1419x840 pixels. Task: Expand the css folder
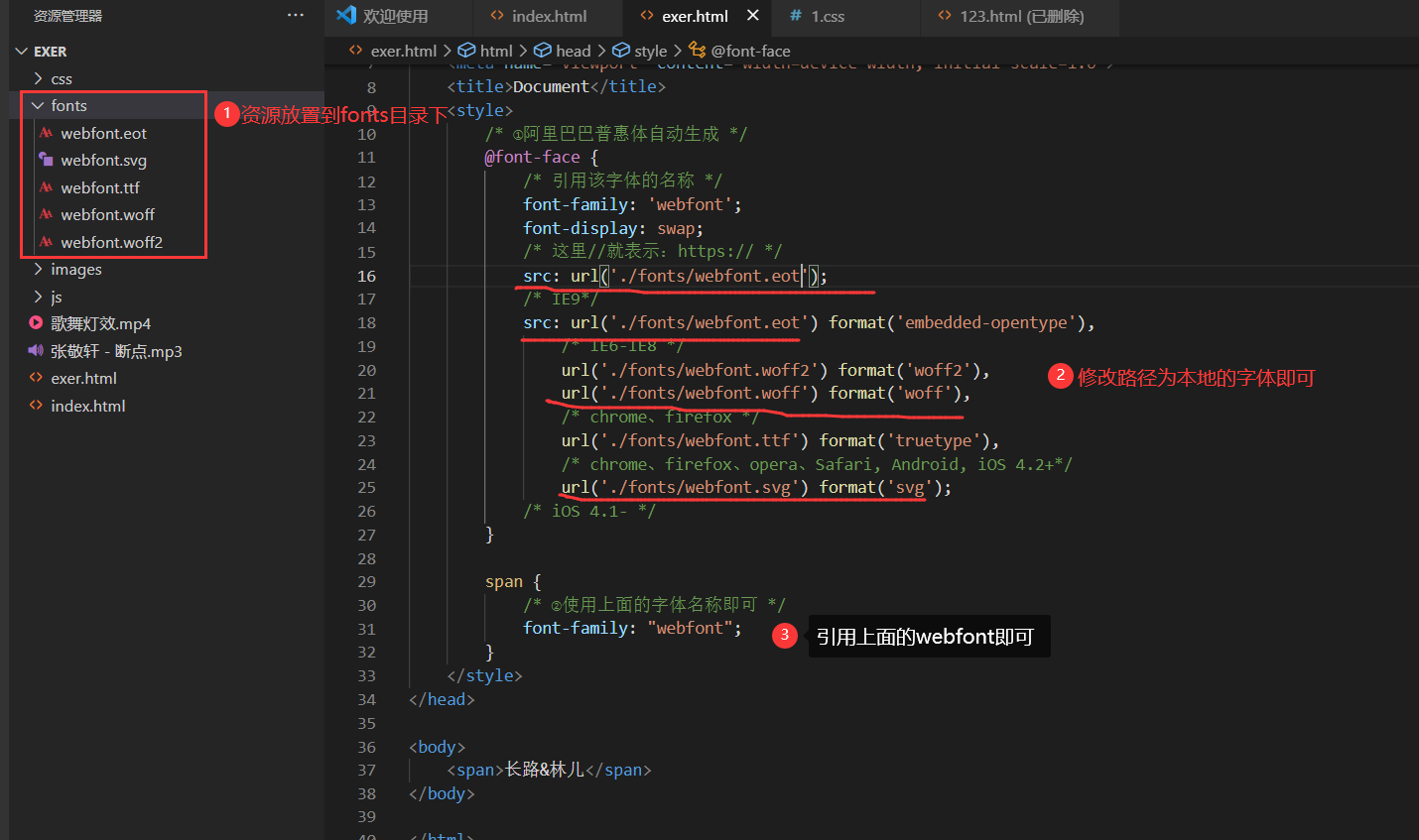tap(38, 78)
